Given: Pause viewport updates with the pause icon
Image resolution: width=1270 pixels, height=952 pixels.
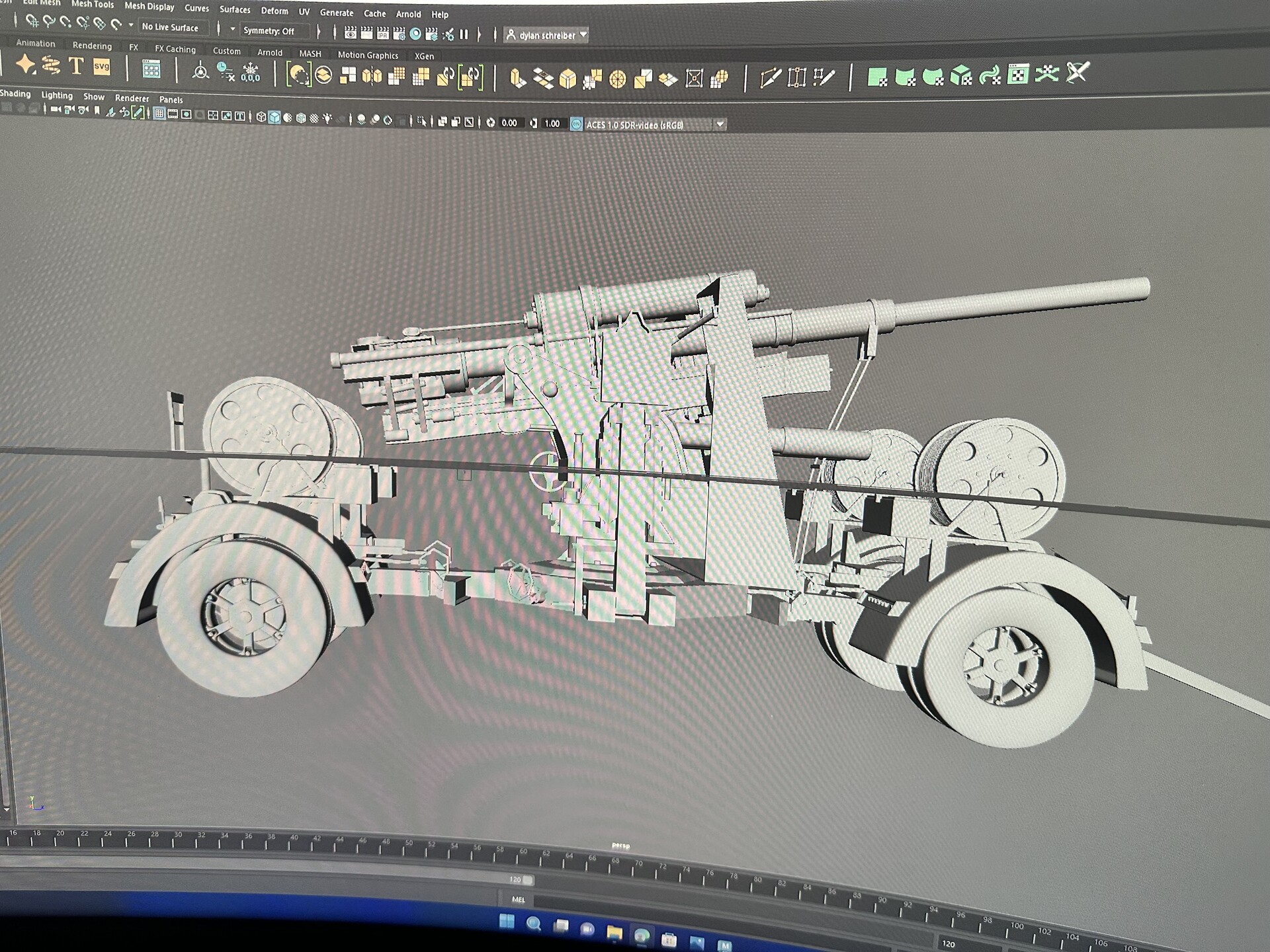Looking at the screenshot, I should click(464, 34).
